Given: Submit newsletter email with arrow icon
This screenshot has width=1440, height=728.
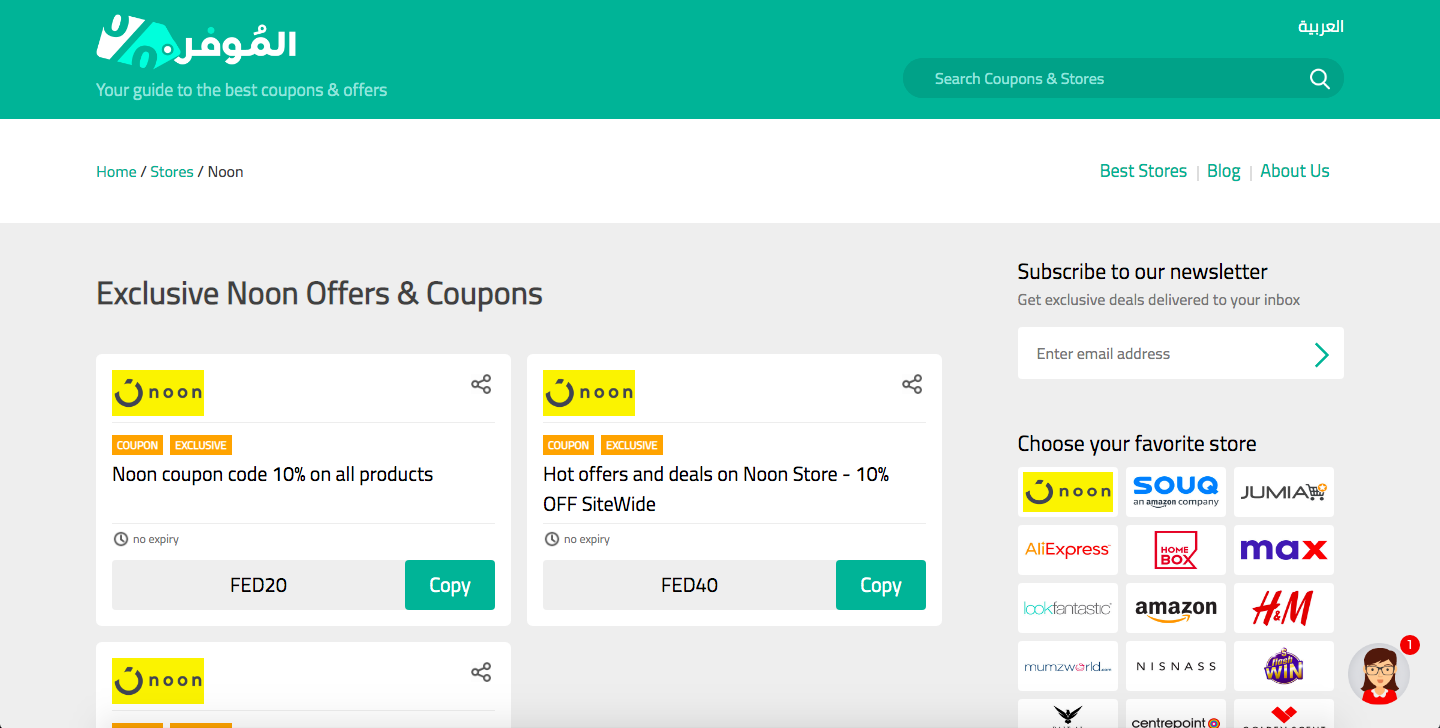Looking at the screenshot, I should [x=1321, y=354].
